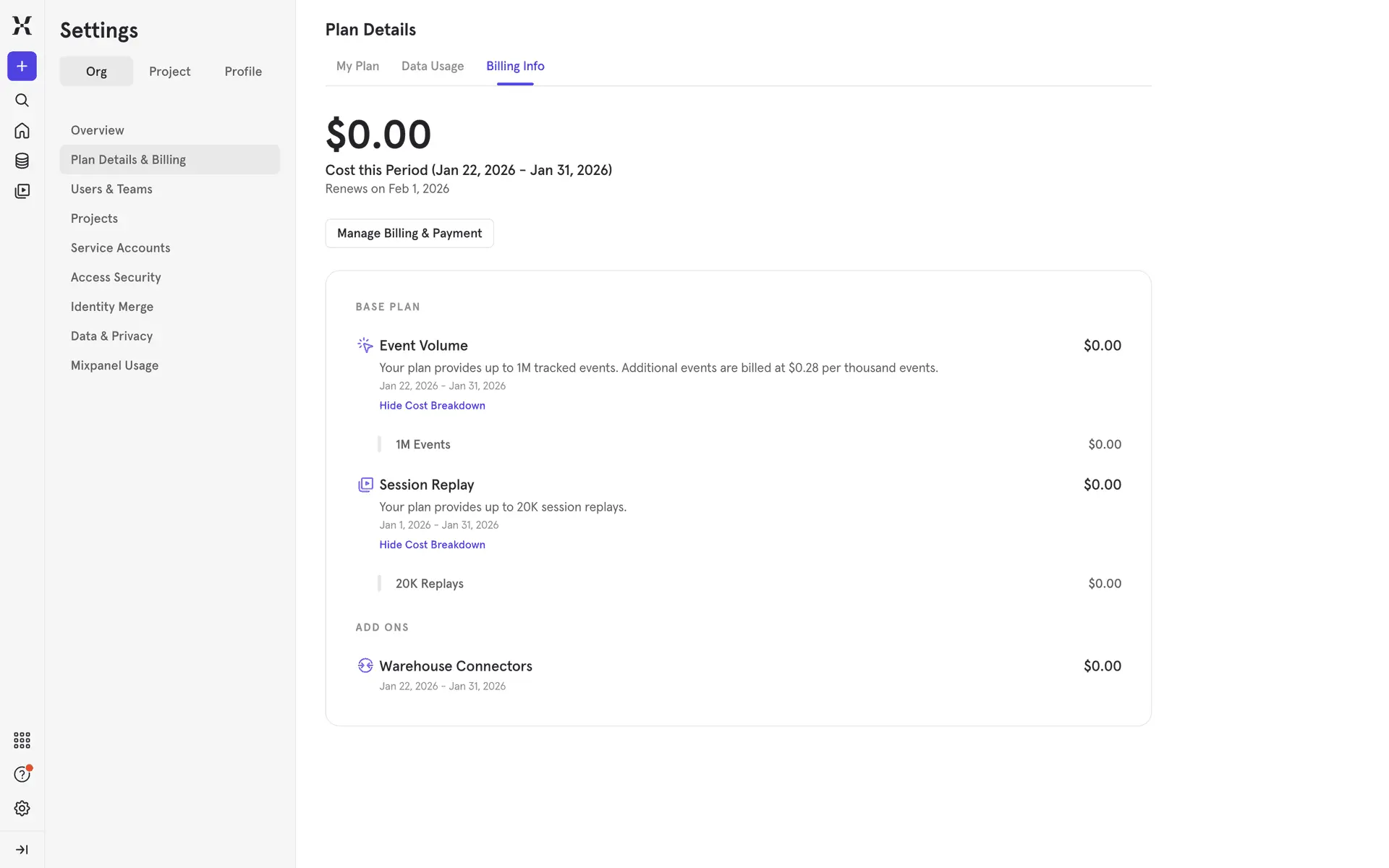The image size is (1389, 868).
Task: Select the Org settings toggle
Action: click(x=96, y=72)
